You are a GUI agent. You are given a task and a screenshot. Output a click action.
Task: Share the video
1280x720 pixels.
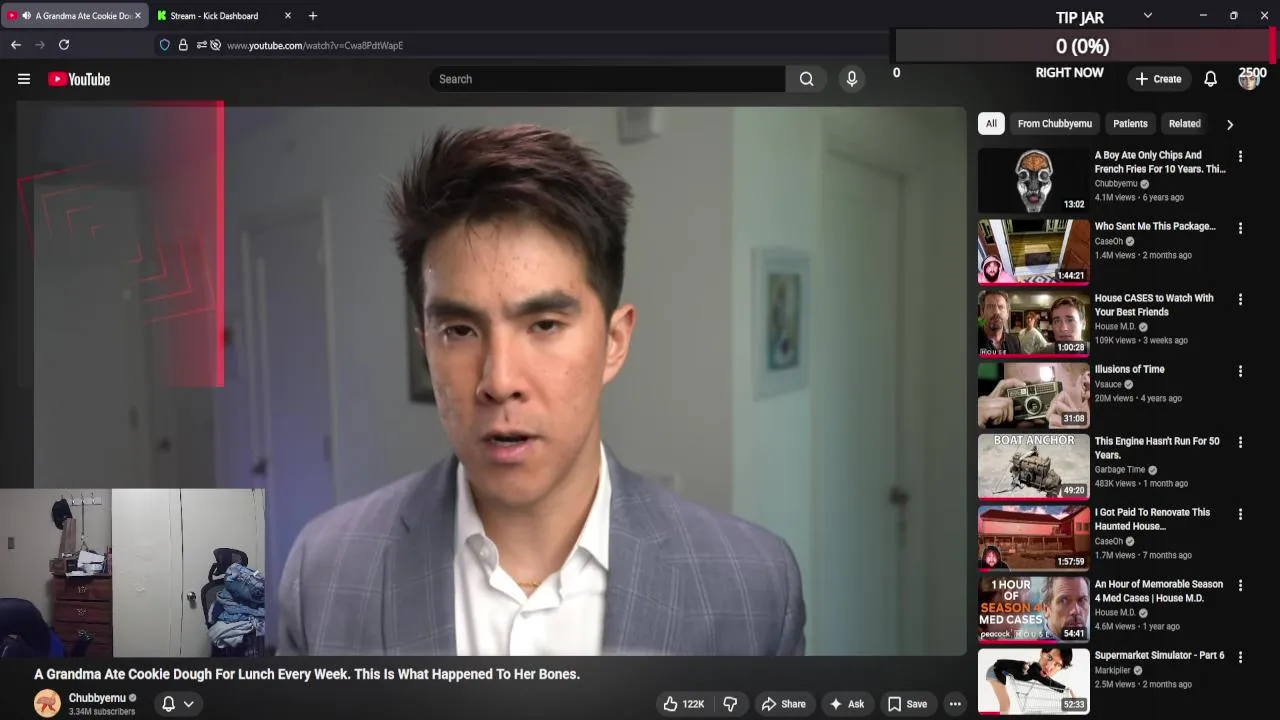tap(783, 704)
